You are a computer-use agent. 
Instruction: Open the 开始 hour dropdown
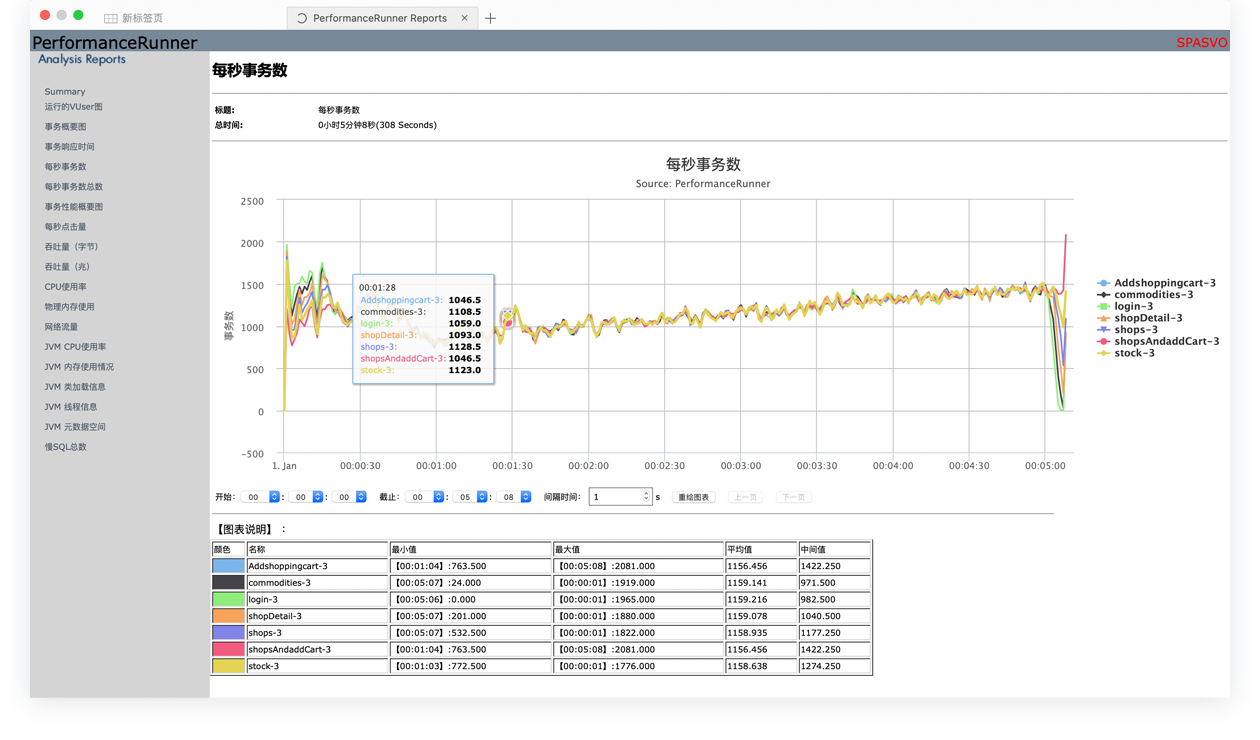tap(263, 497)
